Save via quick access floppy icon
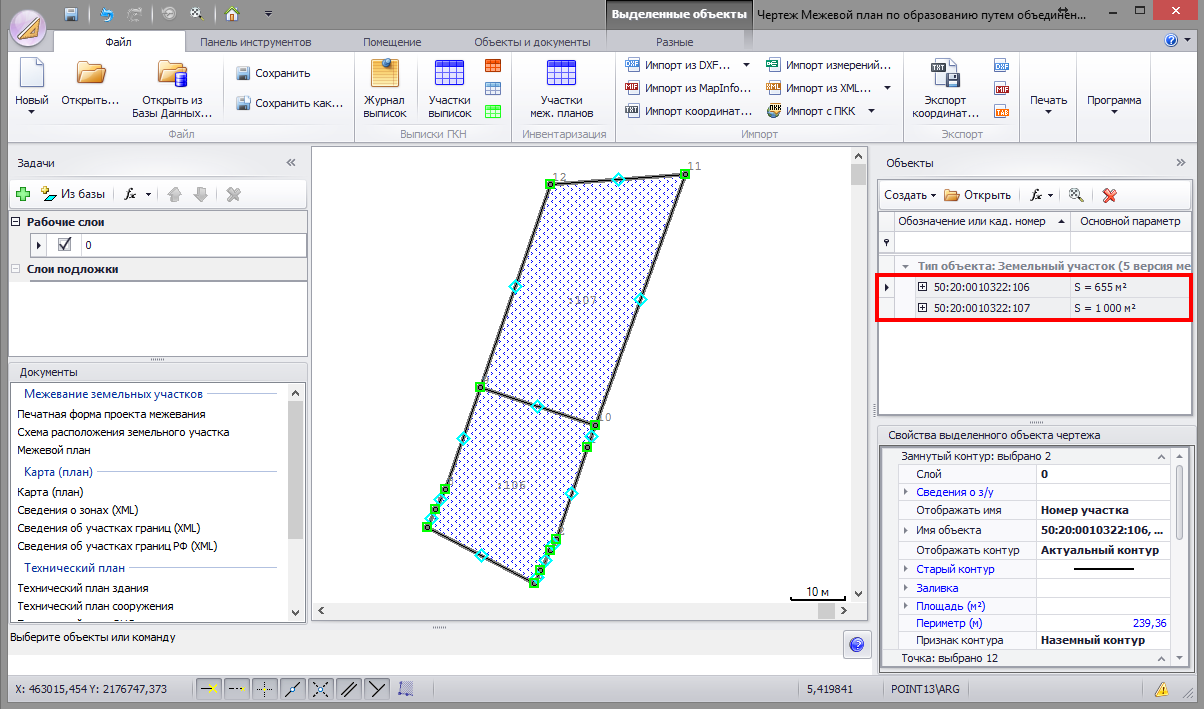 coord(71,14)
